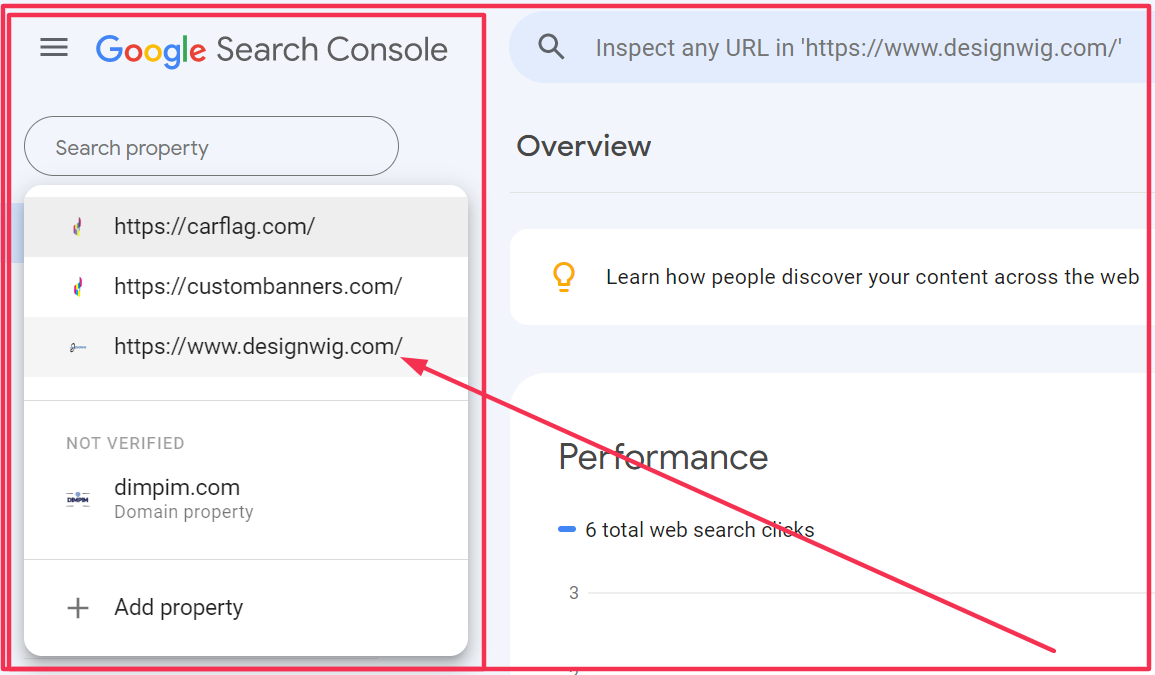Click Add property
This screenshot has height=675, width=1155.
coord(246,607)
